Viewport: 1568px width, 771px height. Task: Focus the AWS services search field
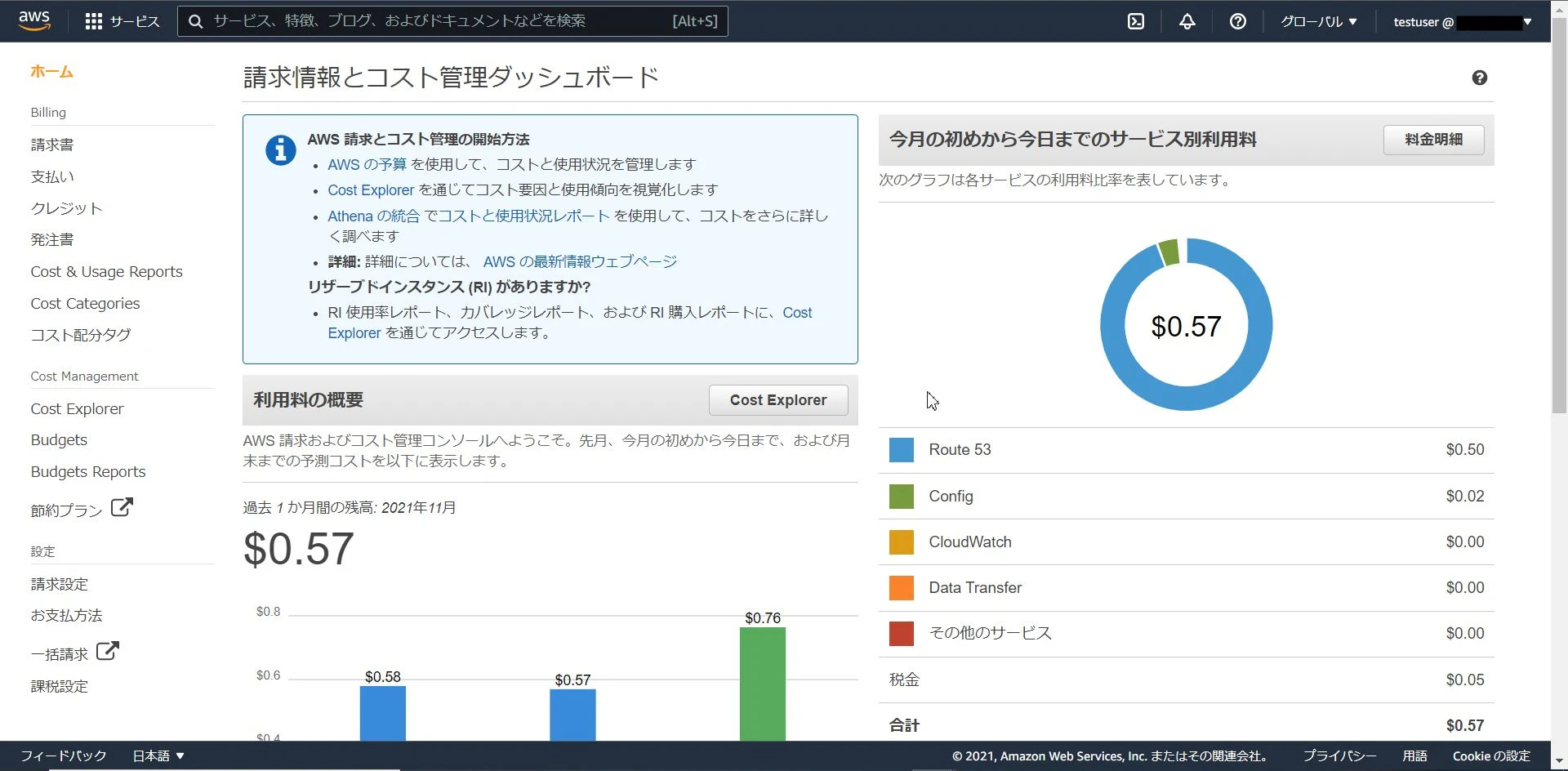[452, 21]
